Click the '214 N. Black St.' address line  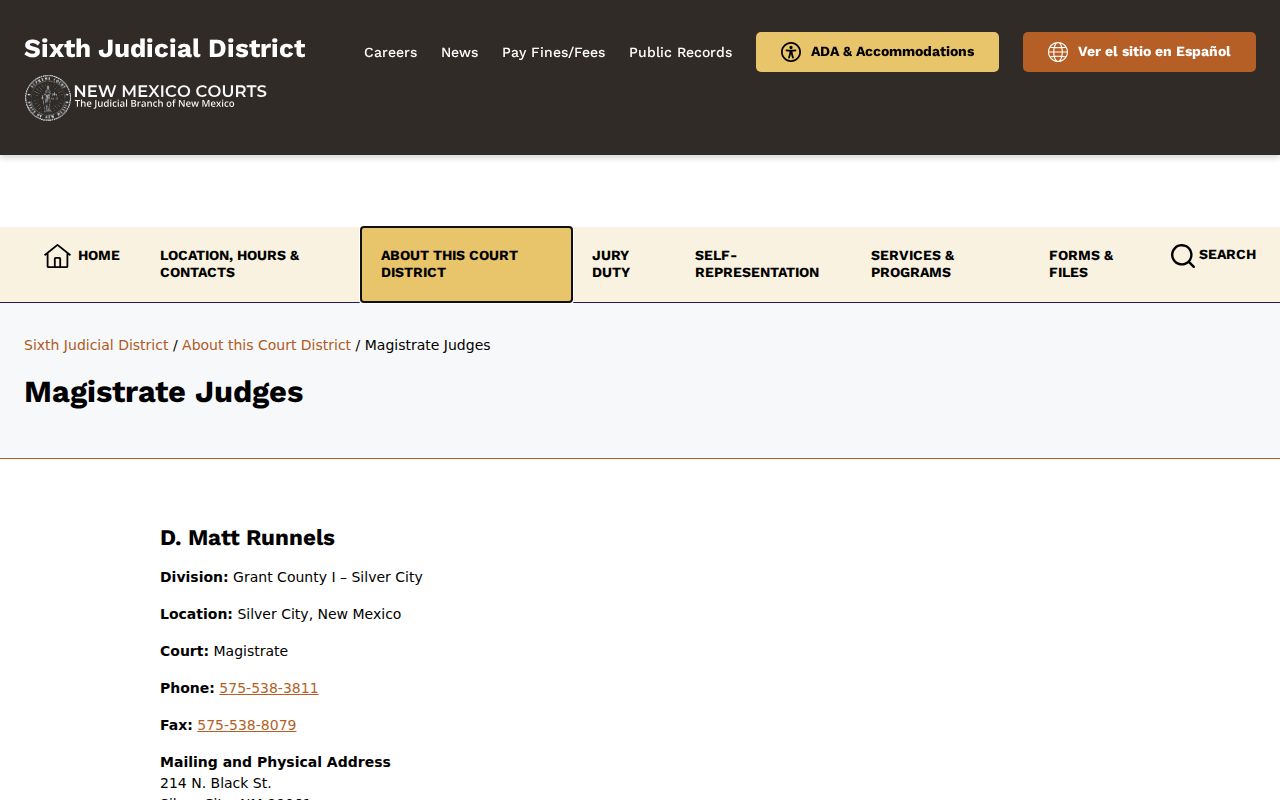click(216, 783)
